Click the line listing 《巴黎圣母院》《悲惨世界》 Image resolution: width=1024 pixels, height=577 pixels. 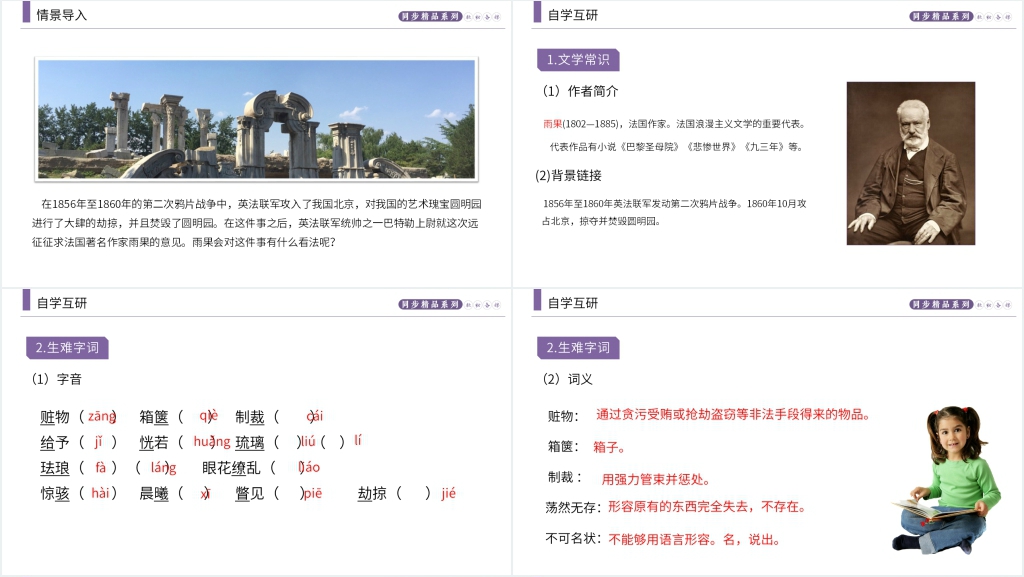coord(676,147)
